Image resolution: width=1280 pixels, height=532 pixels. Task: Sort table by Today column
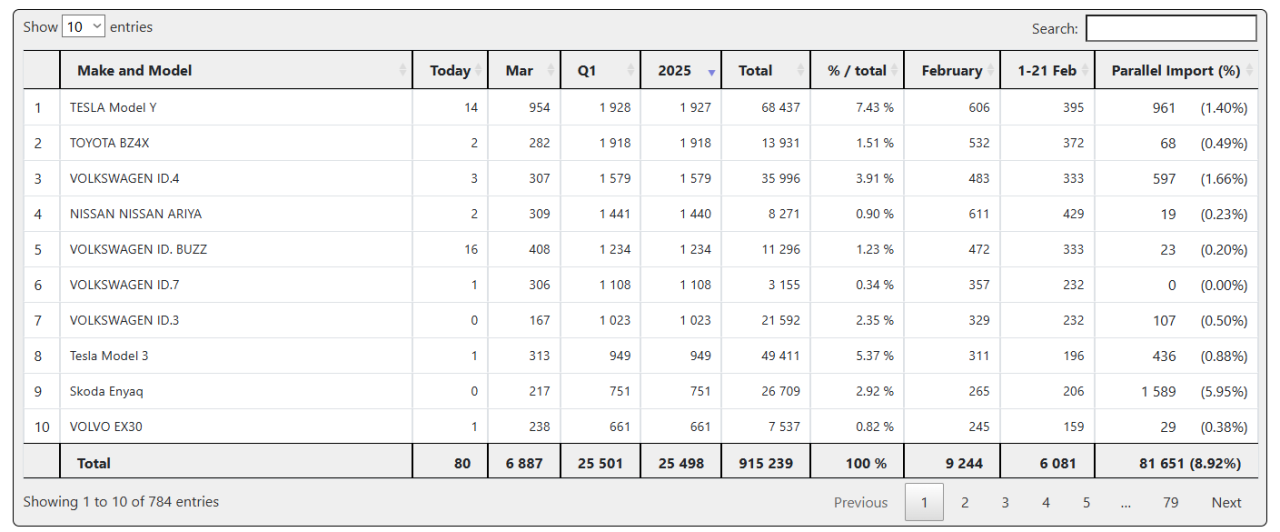450,71
